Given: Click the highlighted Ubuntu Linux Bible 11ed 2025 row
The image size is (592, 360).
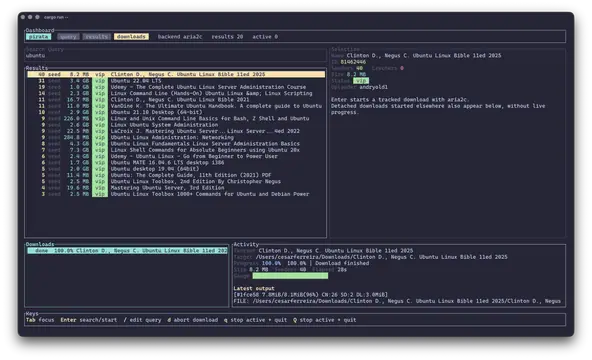Looking at the screenshot, I should click(176, 74).
